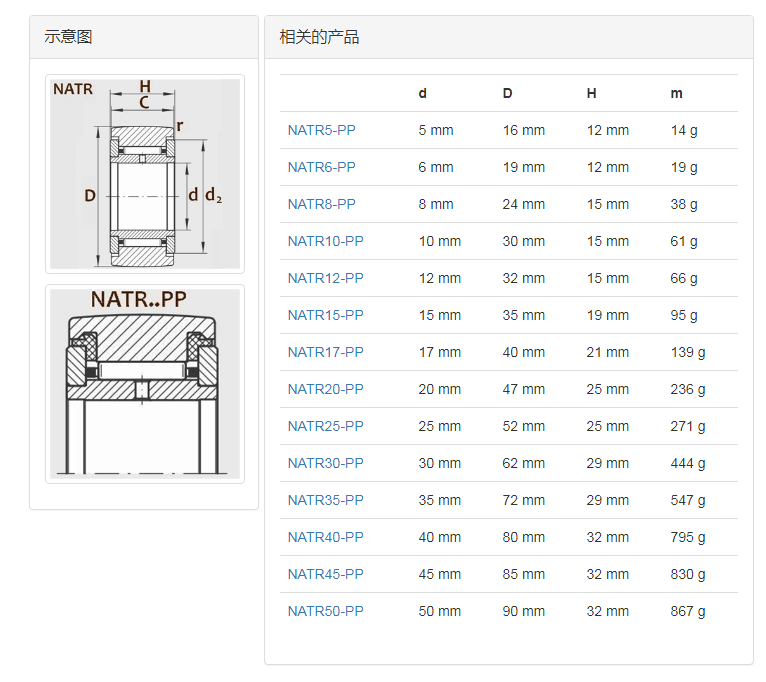Enlarge the NATR..PP cross-section drawing
This screenshot has height=682, width=766.
click(145, 383)
